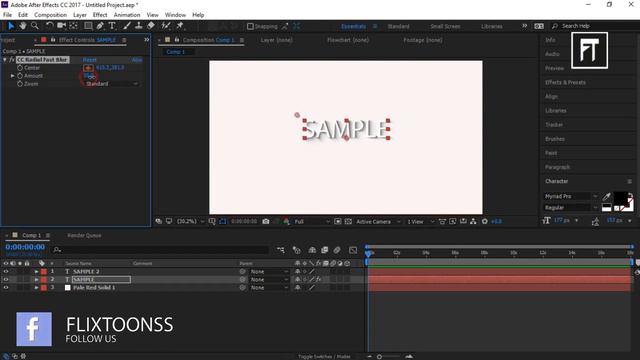
Task: Select the Pen tool
Action: click(100, 26)
